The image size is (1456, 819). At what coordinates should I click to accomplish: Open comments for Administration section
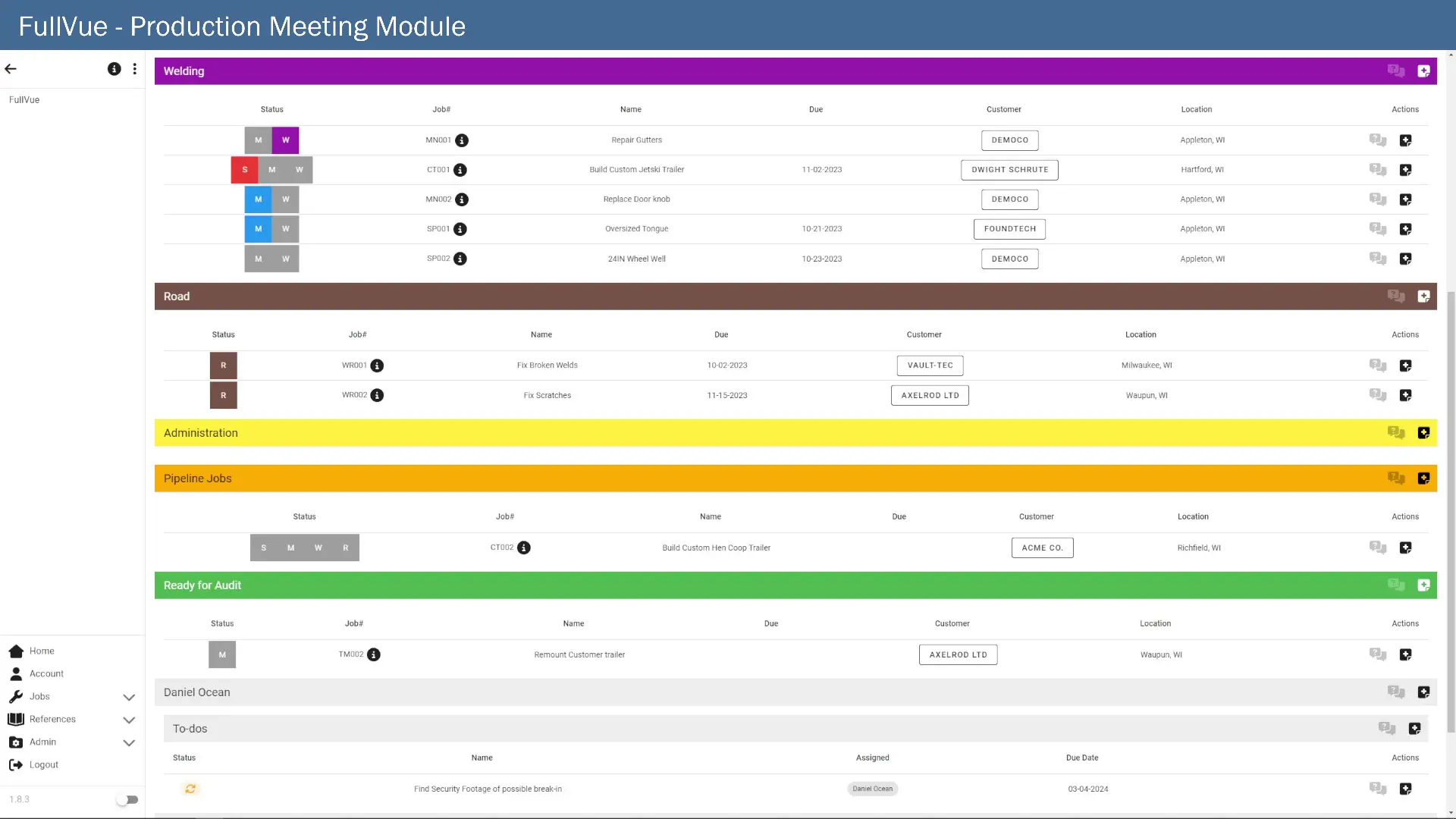click(x=1396, y=433)
